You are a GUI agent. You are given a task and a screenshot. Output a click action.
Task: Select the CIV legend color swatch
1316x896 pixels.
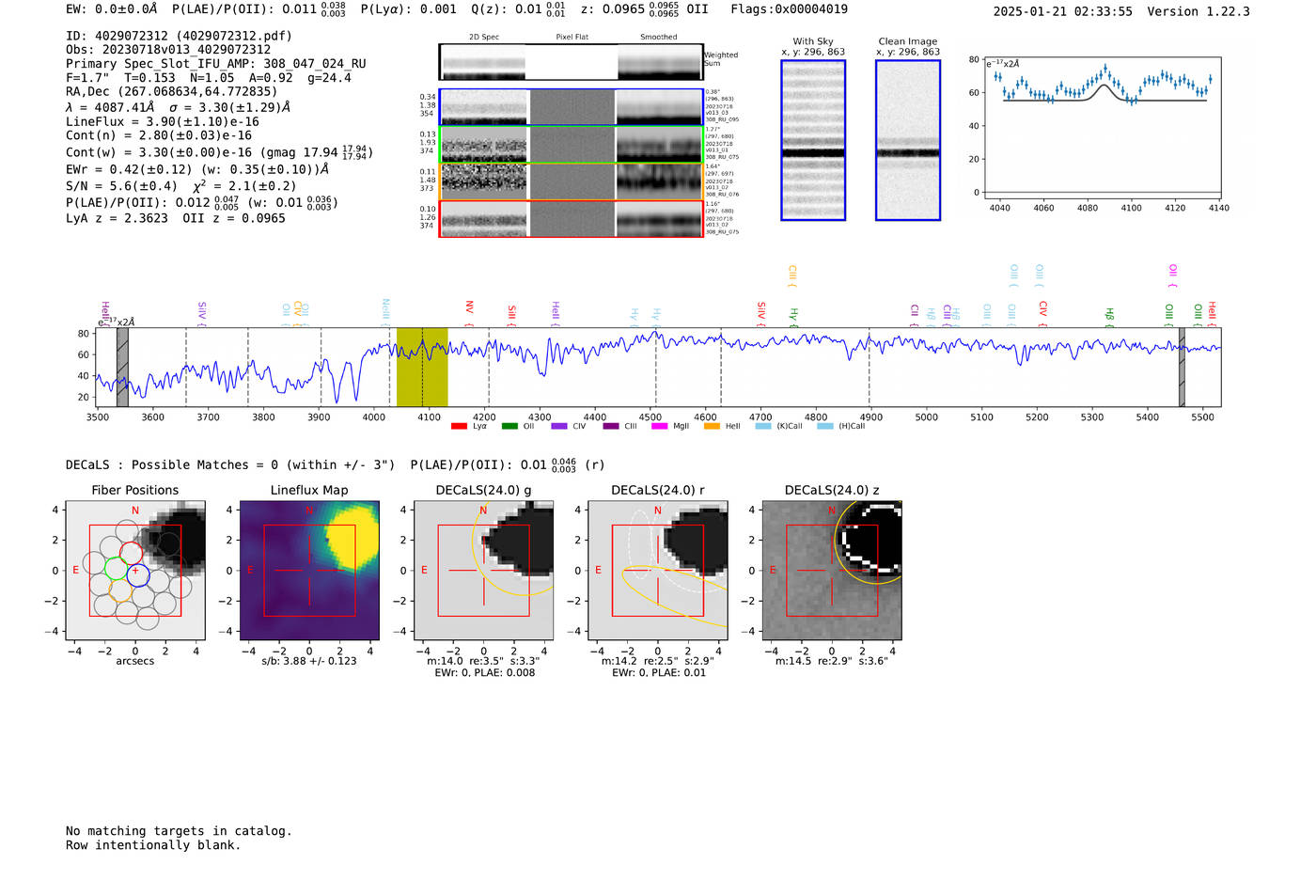click(x=559, y=427)
